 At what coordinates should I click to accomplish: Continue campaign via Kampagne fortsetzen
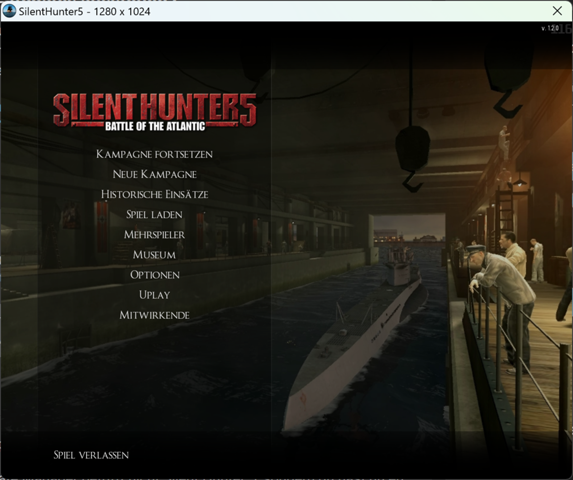(154, 154)
